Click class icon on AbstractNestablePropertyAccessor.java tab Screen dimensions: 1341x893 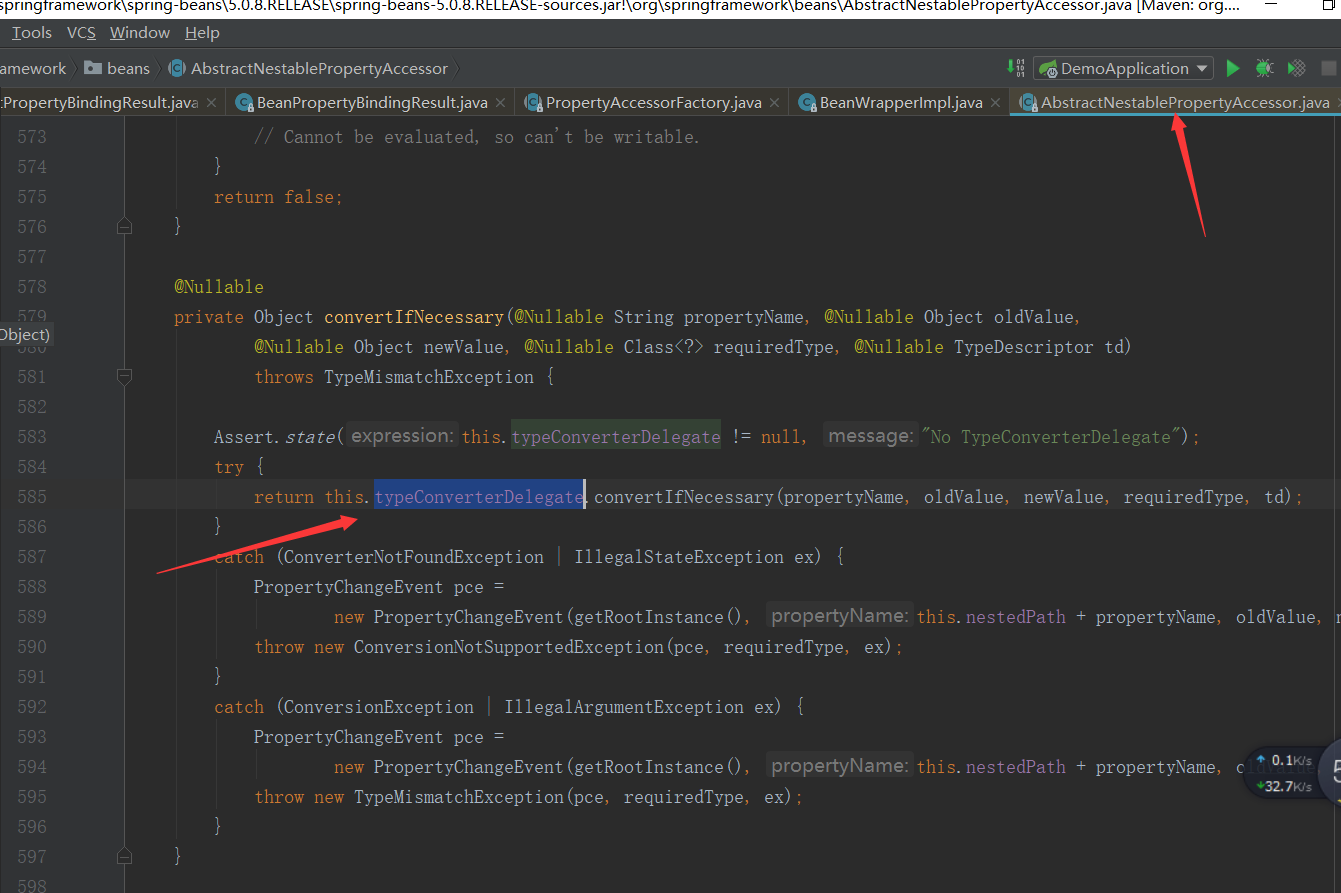pos(1027,102)
